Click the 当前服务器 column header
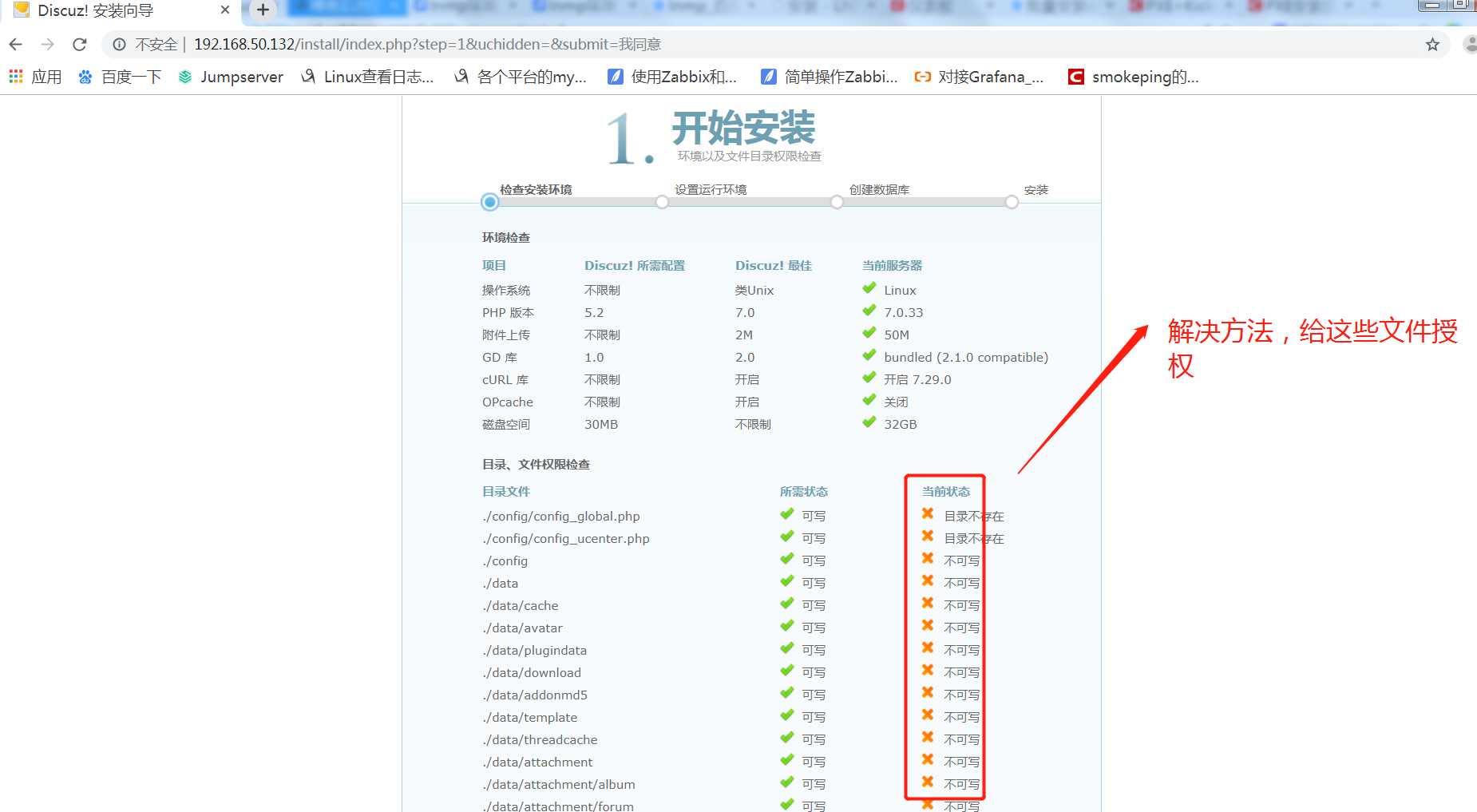This screenshot has width=1477, height=812. click(892, 266)
